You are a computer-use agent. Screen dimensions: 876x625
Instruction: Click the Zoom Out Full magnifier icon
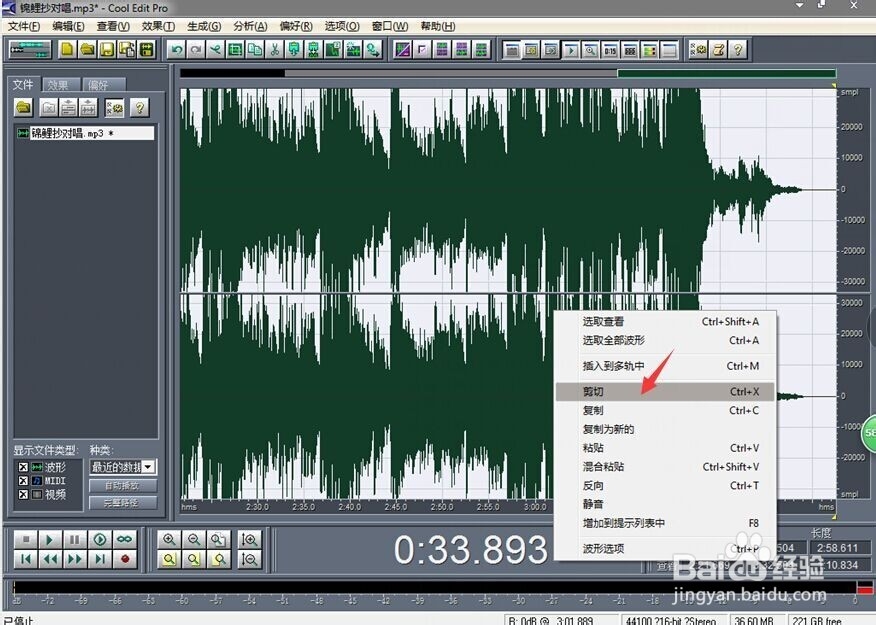[218, 540]
